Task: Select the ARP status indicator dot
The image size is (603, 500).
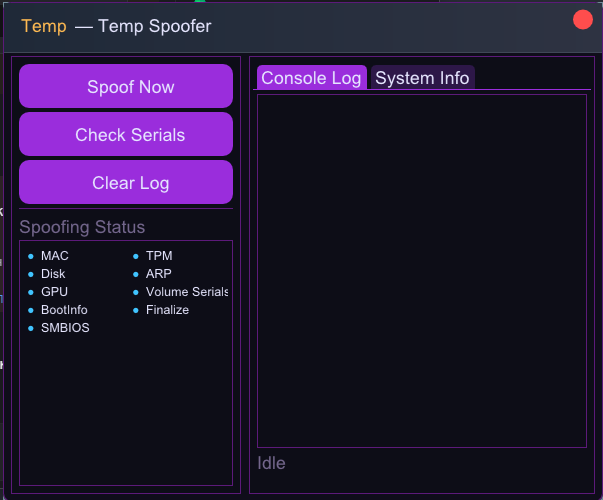Action: pyautogui.click(x=136, y=274)
